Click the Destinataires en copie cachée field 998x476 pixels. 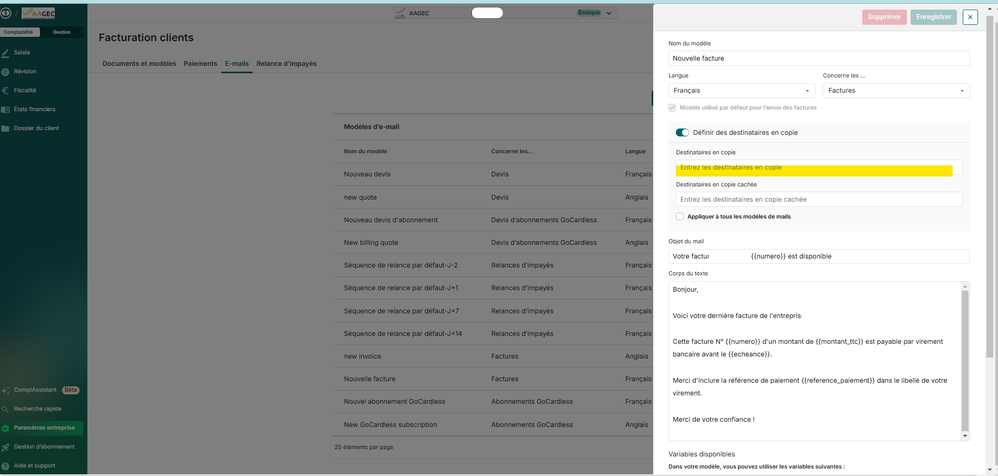click(819, 199)
